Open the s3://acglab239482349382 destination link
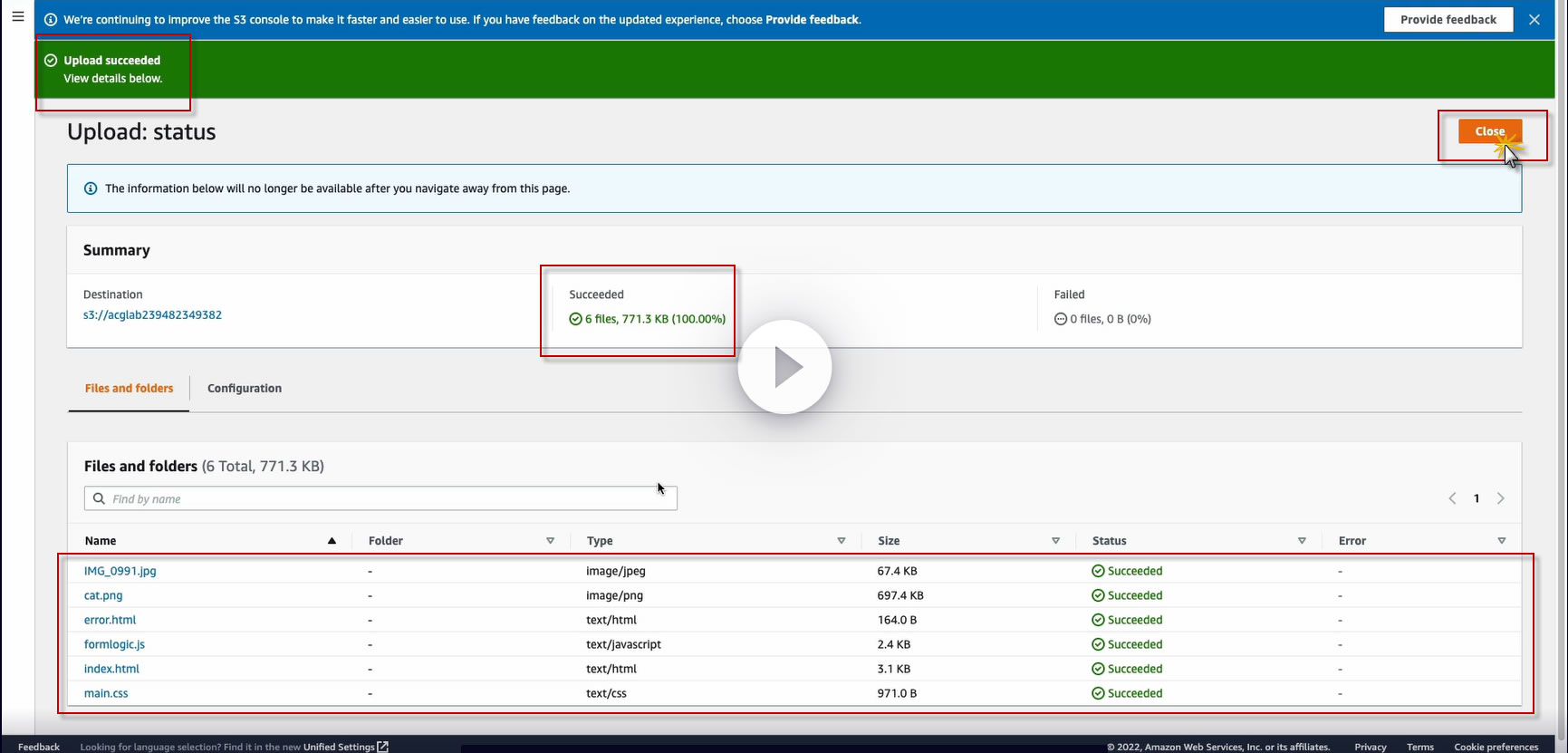Screen dimensions: 1568x753 pos(152,315)
